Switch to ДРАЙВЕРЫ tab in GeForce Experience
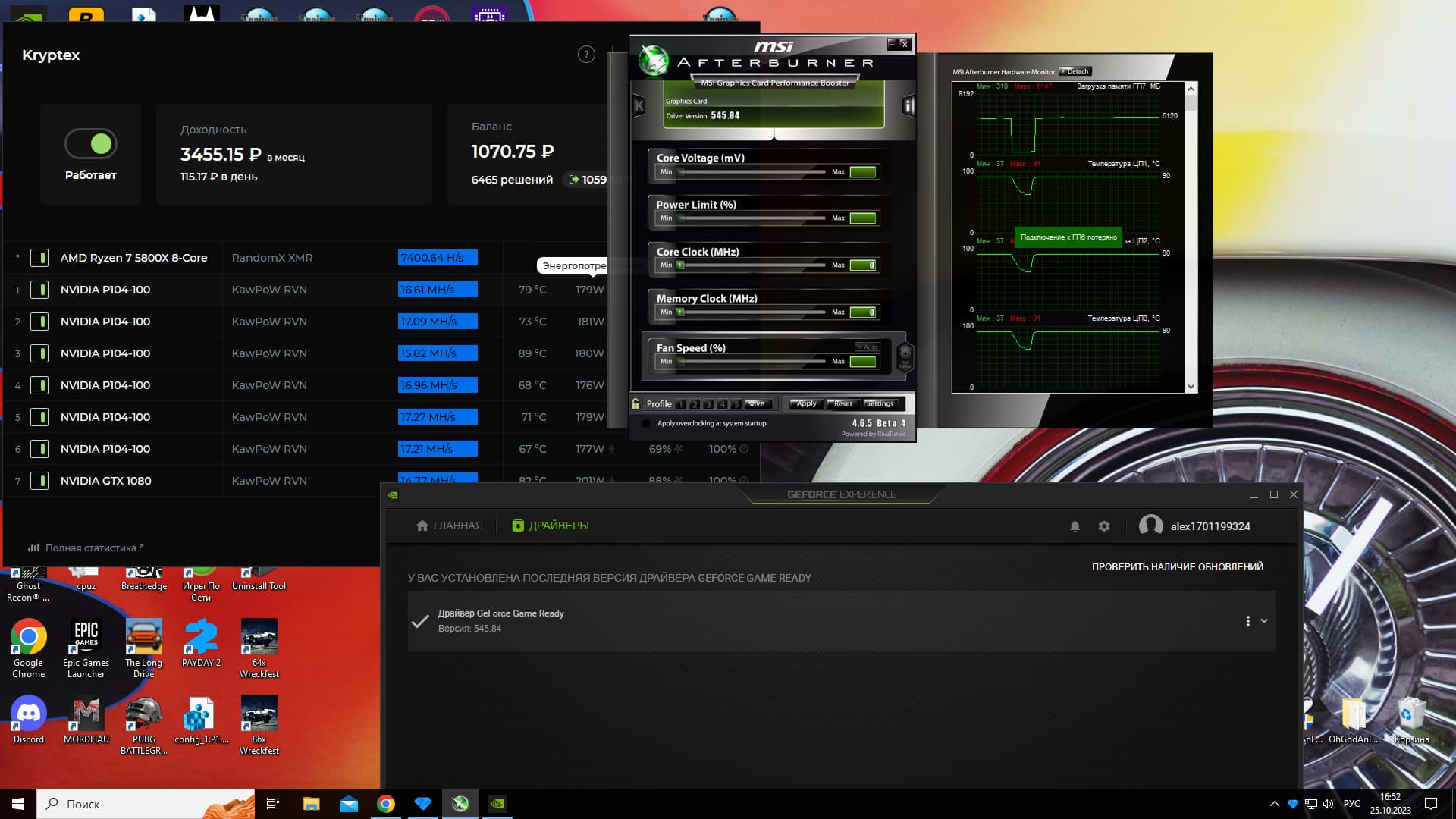Viewport: 1456px width, 819px height. click(x=551, y=526)
